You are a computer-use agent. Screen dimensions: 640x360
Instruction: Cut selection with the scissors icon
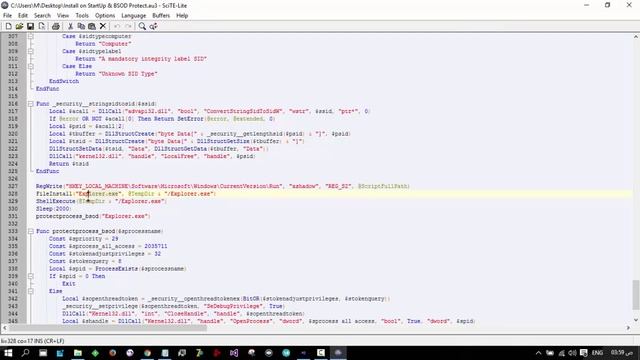[x=70, y=26]
